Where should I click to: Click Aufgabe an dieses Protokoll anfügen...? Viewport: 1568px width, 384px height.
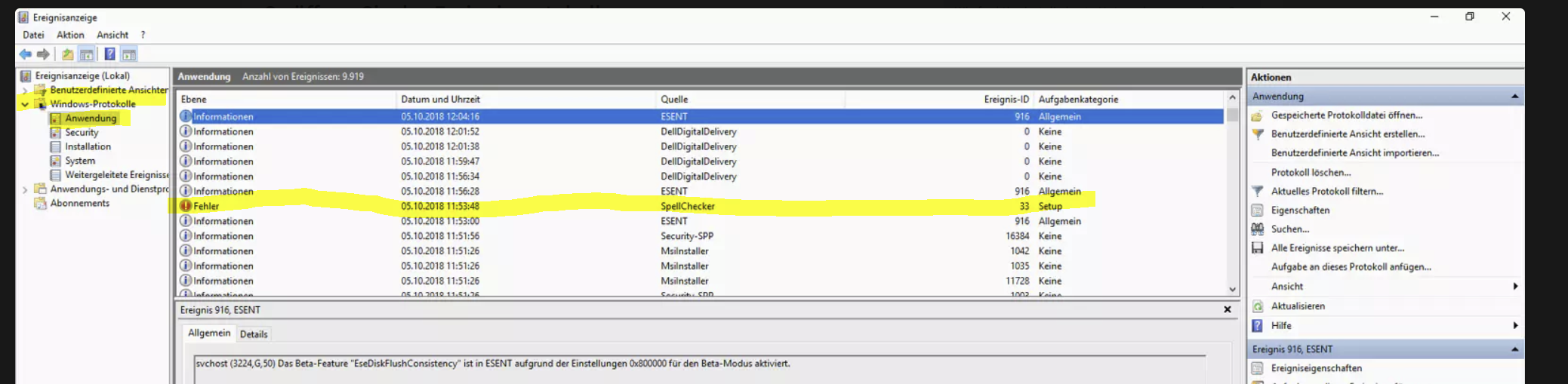click(x=1351, y=267)
